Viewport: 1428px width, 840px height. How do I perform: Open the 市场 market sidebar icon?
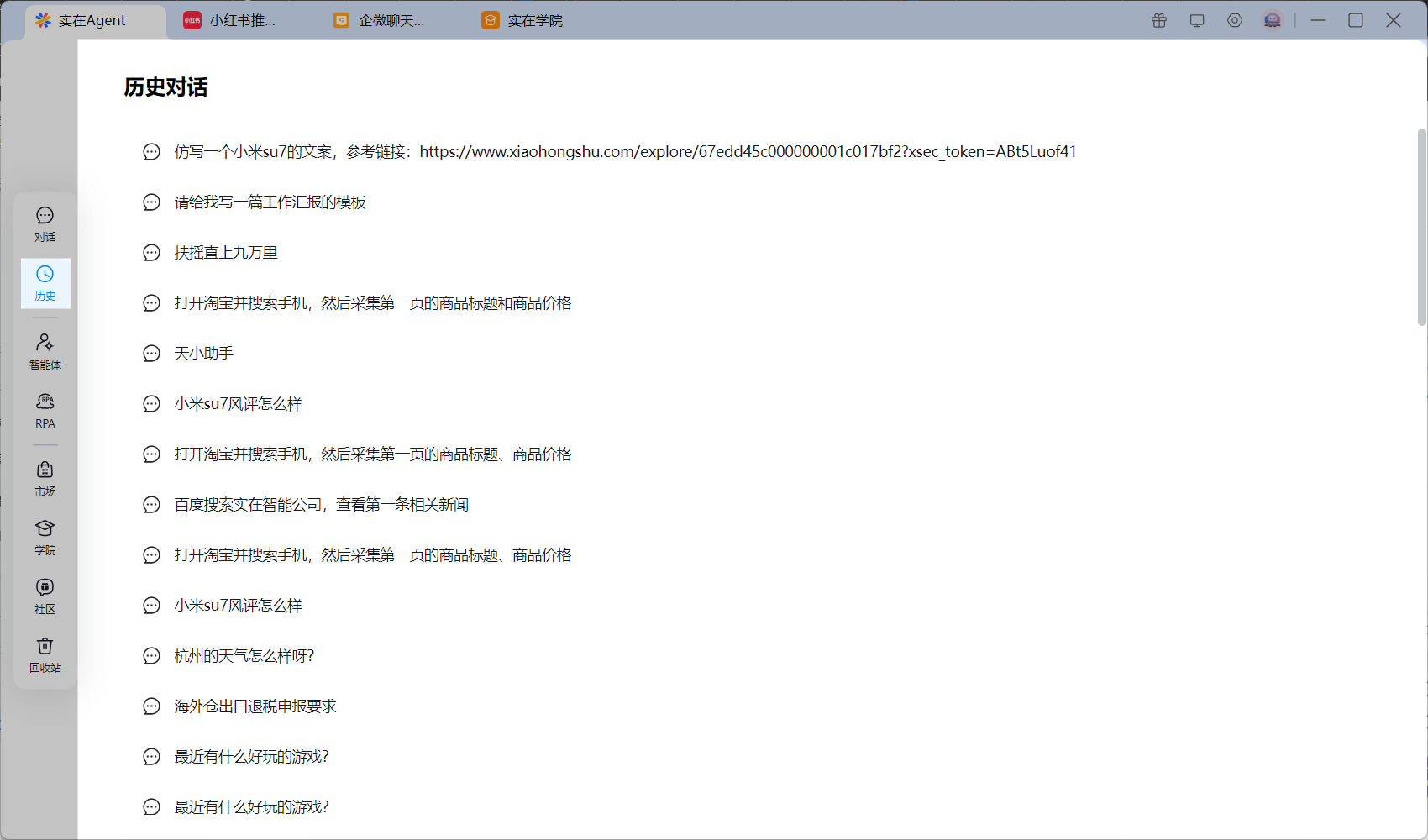pos(45,479)
